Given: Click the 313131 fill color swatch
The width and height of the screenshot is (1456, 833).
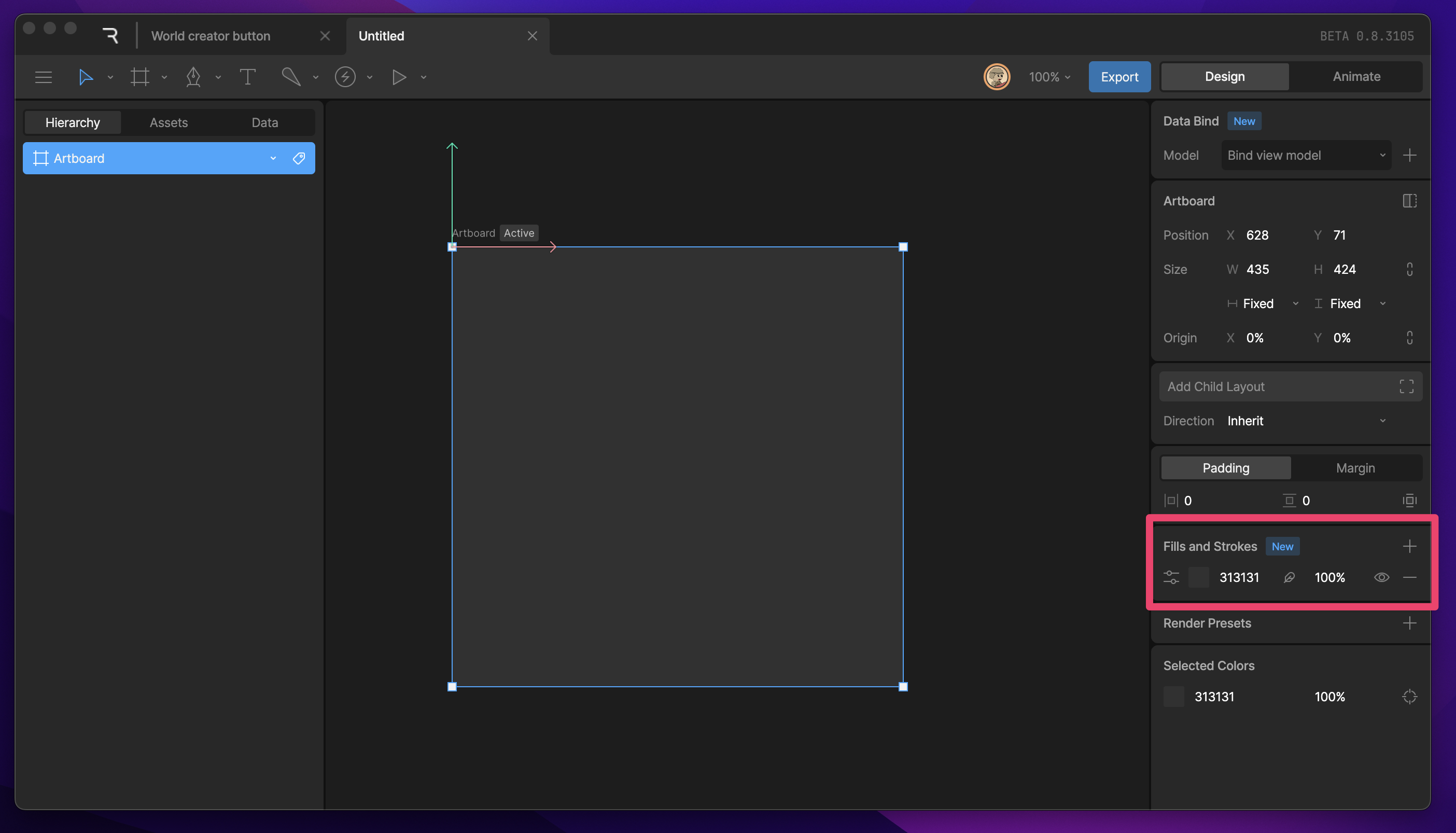Looking at the screenshot, I should click(x=1198, y=577).
